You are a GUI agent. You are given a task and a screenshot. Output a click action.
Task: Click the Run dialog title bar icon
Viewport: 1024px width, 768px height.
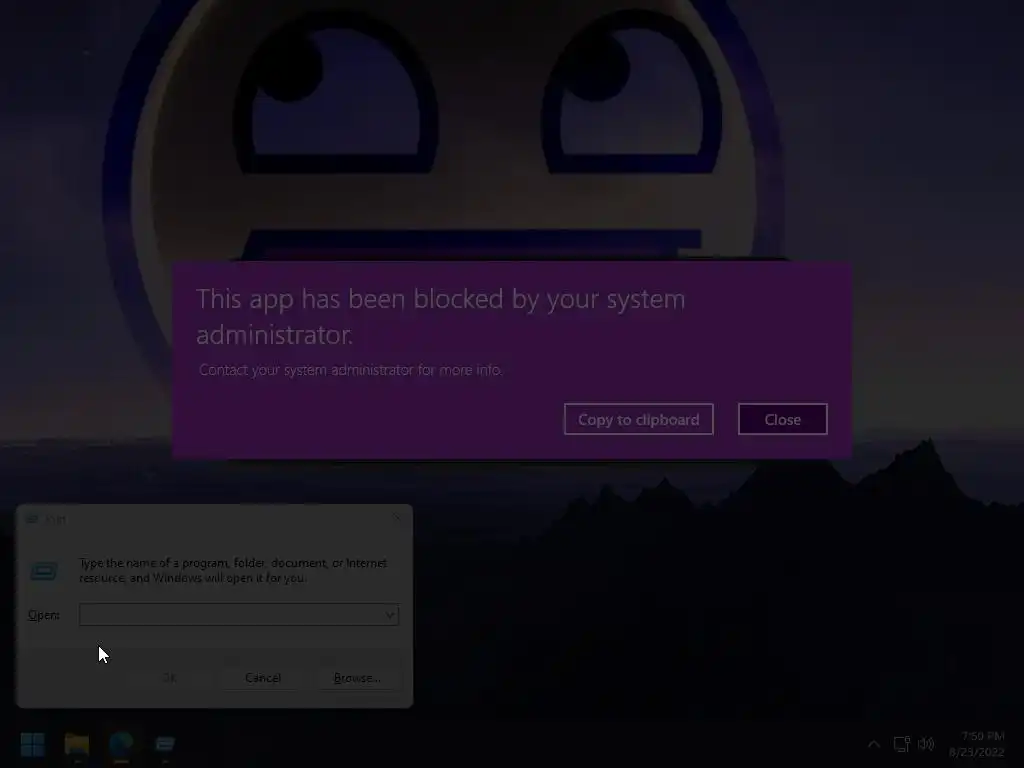(31, 519)
